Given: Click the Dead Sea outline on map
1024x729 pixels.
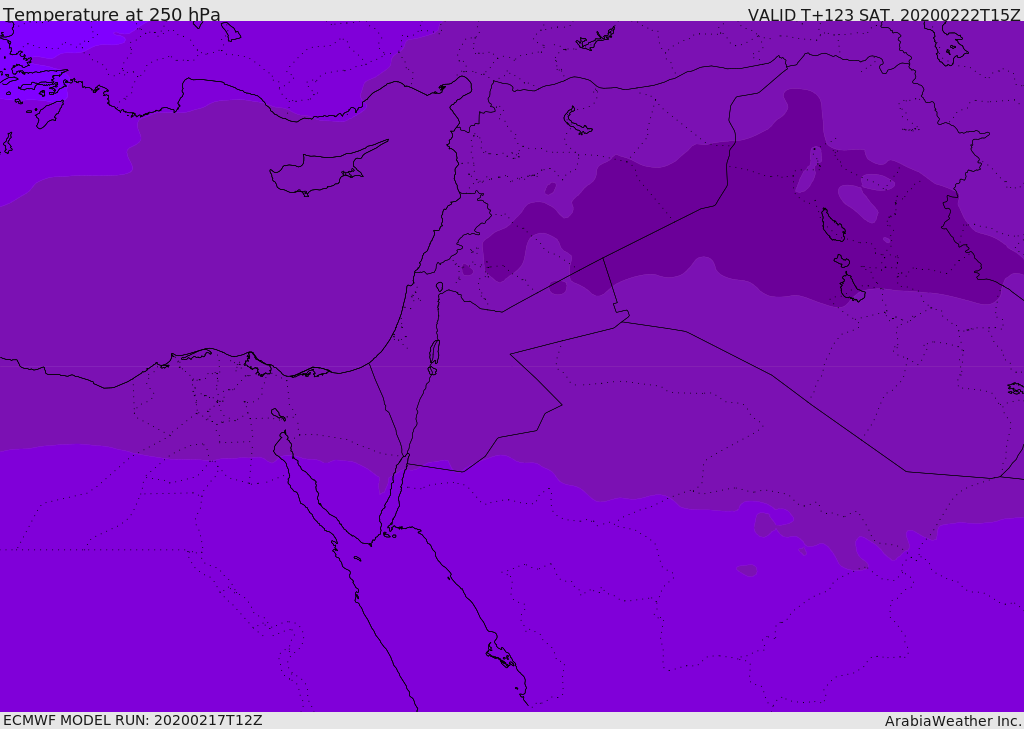Looking at the screenshot, I should pyautogui.click(x=434, y=353).
